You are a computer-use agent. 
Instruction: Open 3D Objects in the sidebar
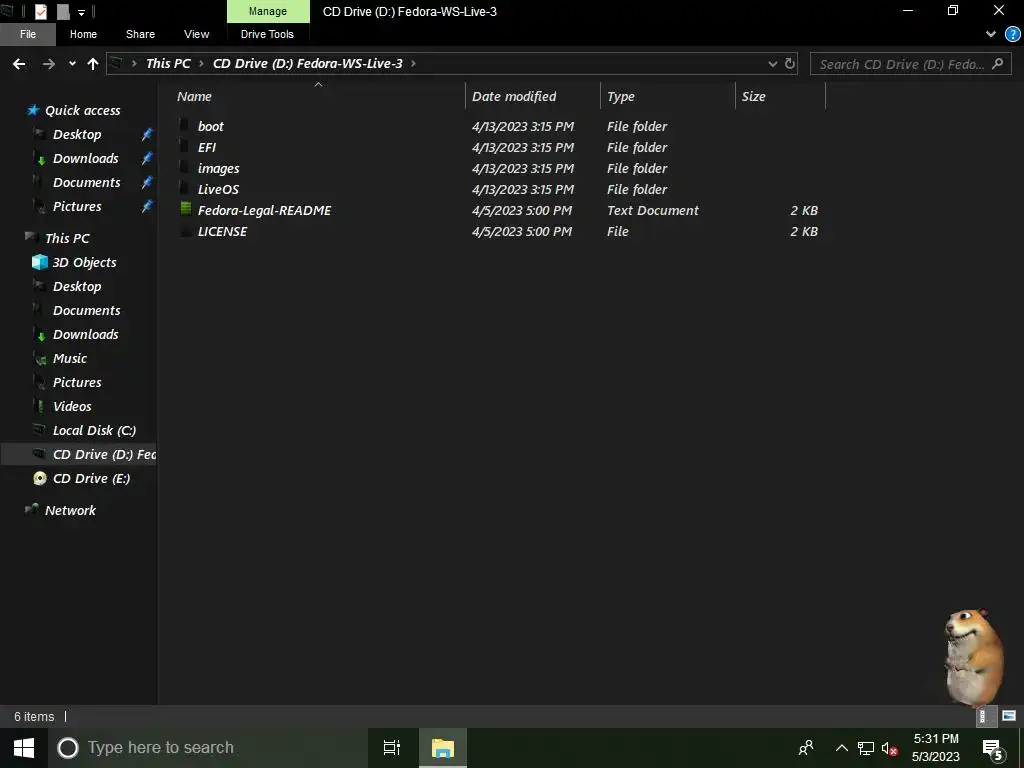[84, 263]
